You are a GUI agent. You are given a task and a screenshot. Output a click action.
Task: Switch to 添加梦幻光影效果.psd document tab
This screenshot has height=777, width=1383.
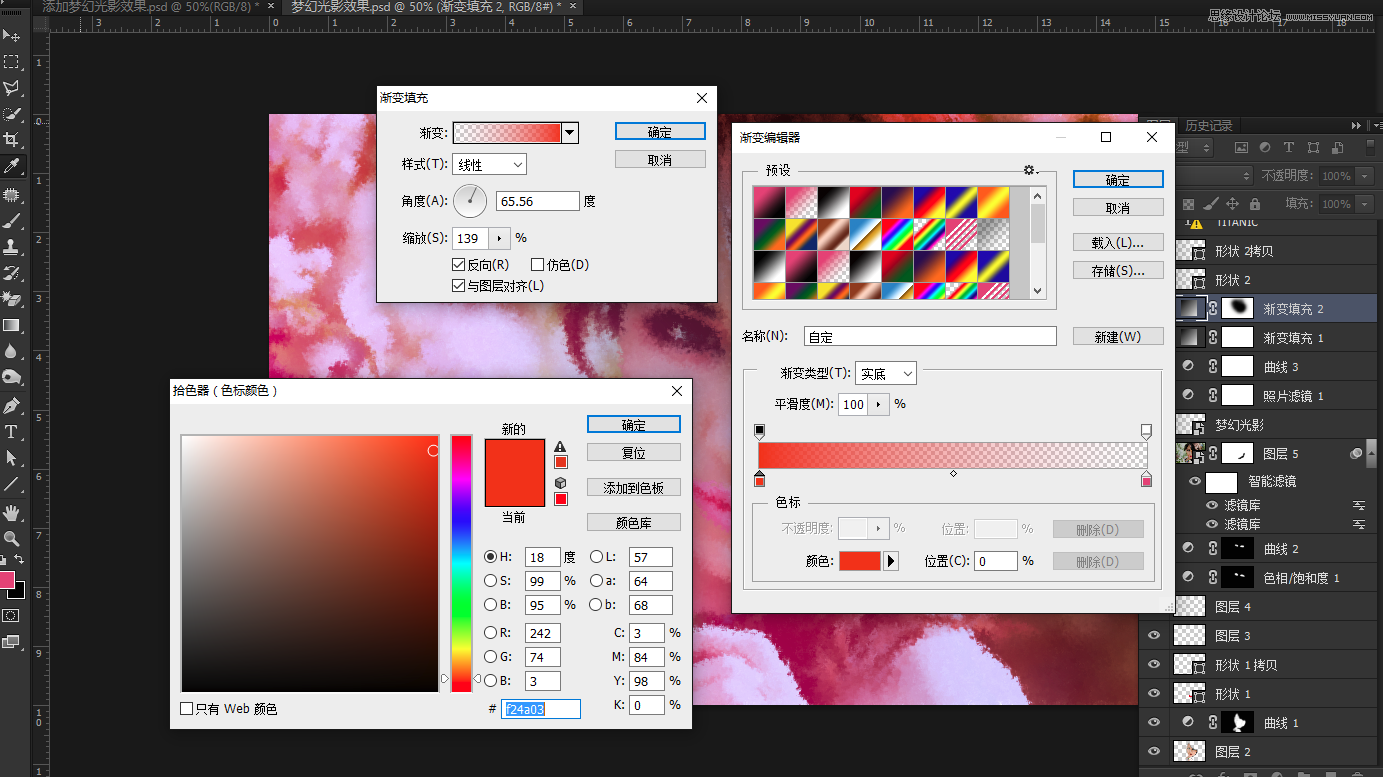152,7
